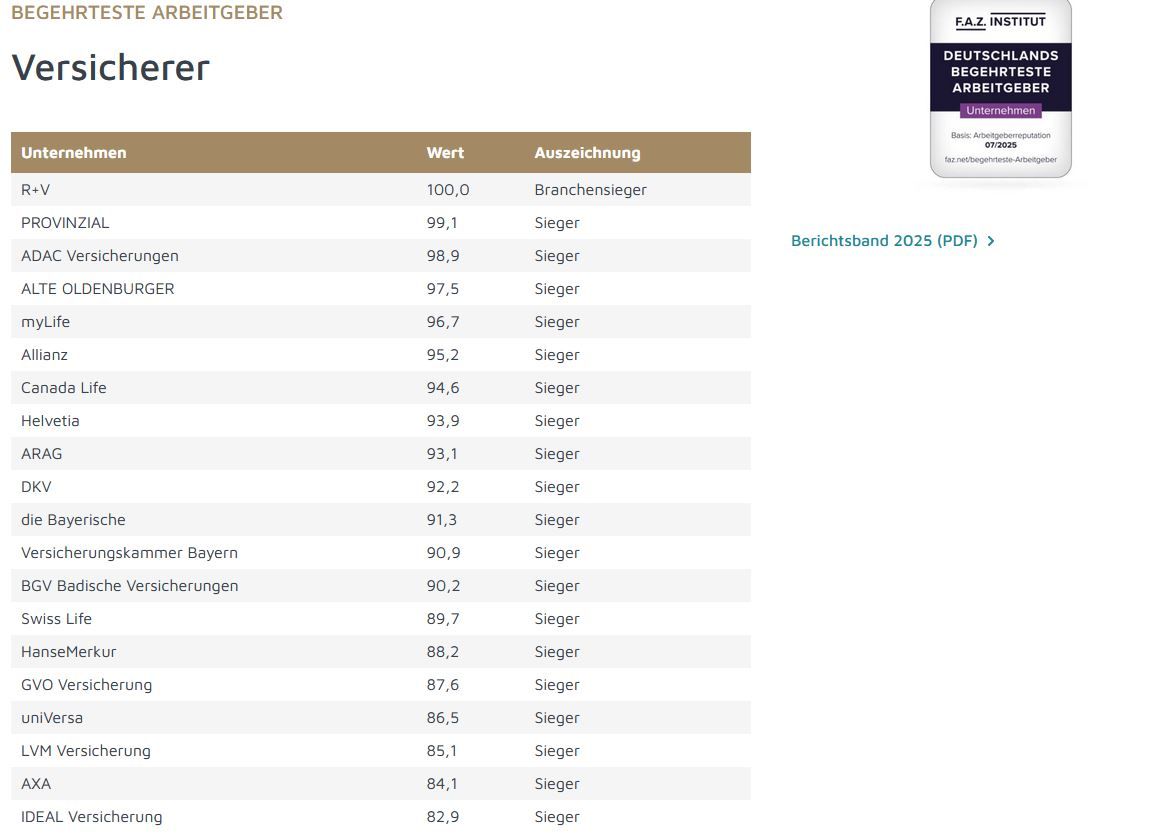Image resolution: width=1158 pixels, height=839 pixels.
Task: Select die Bayerische company name
Action: 73,520
